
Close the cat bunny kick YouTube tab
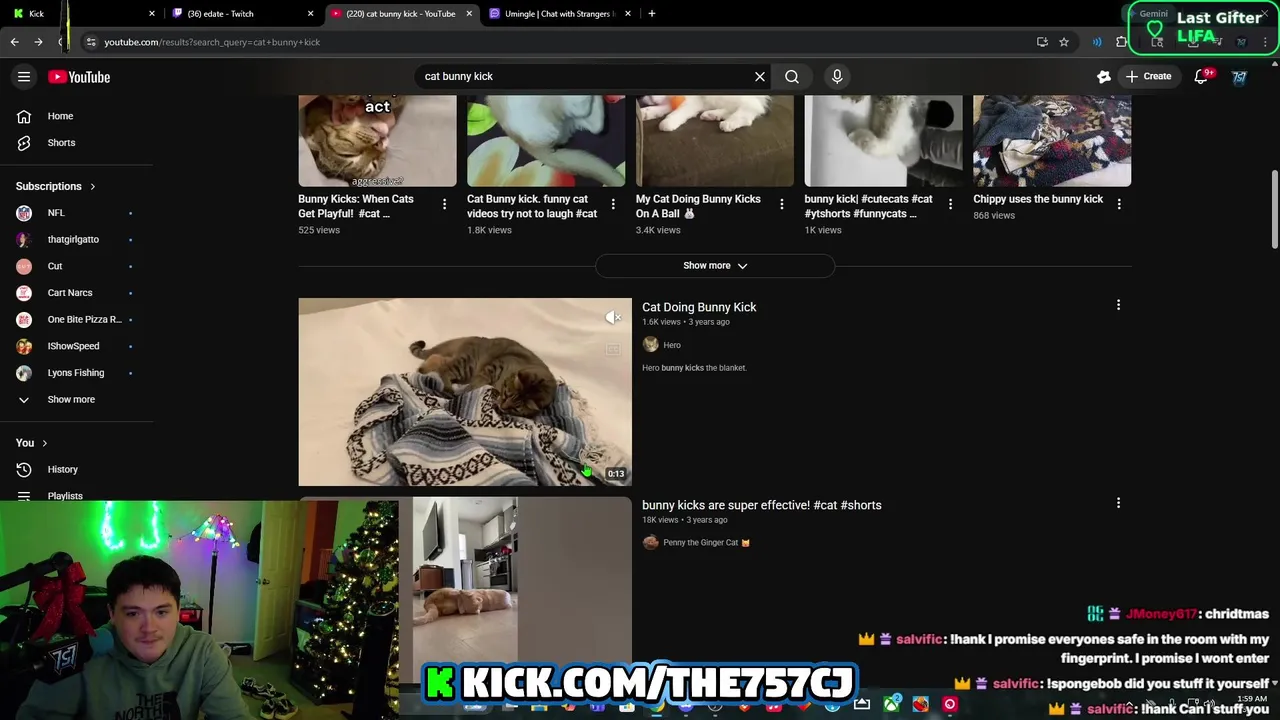click(469, 13)
